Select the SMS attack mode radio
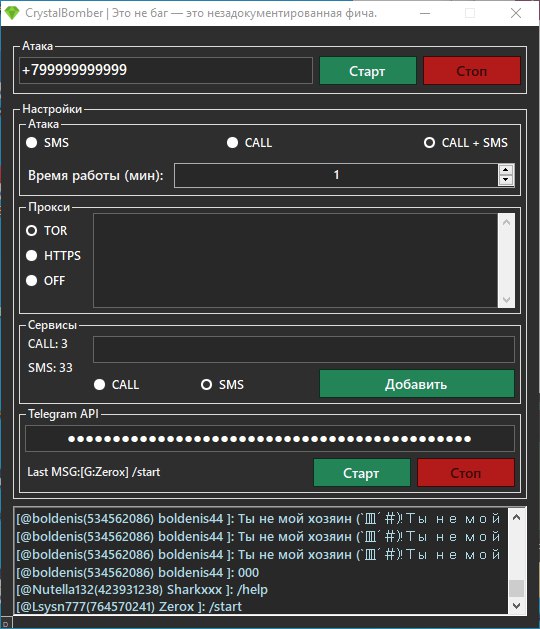The width and height of the screenshot is (540, 629). tap(32, 143)
